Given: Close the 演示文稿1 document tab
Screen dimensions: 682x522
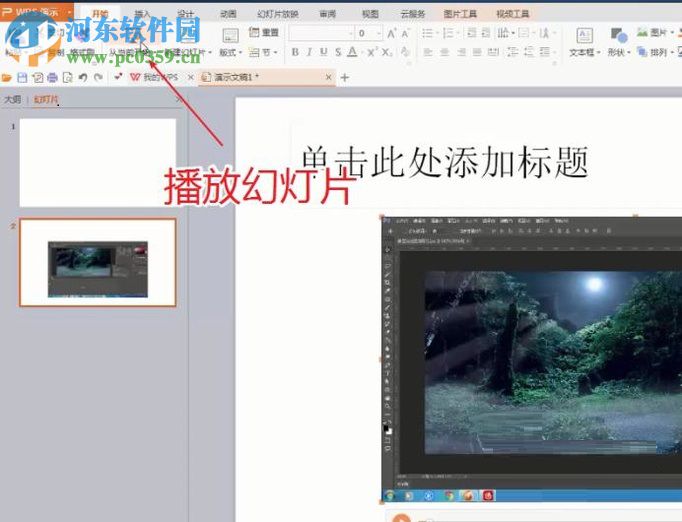Looking at the screenshot, I should (329, 77).
